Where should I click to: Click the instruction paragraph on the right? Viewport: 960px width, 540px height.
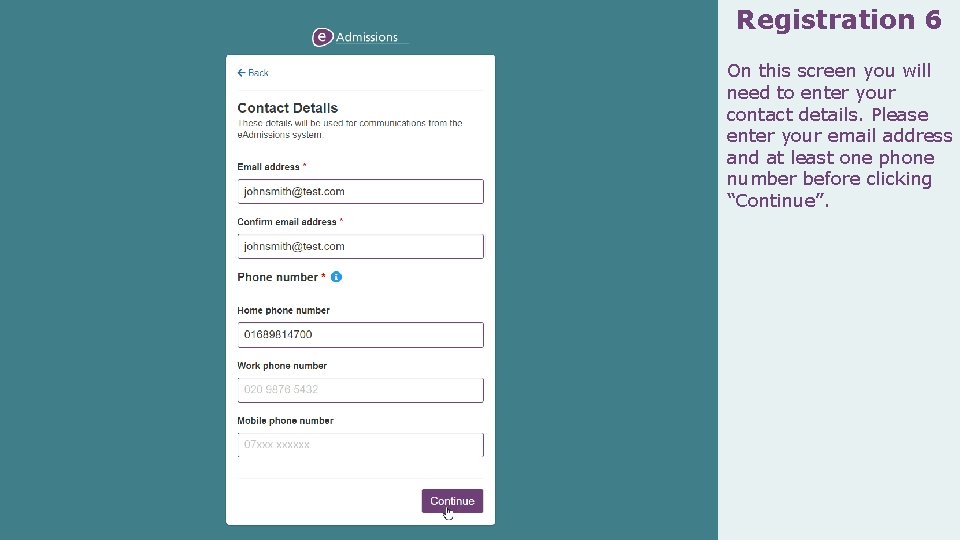(x=838, y=136)
